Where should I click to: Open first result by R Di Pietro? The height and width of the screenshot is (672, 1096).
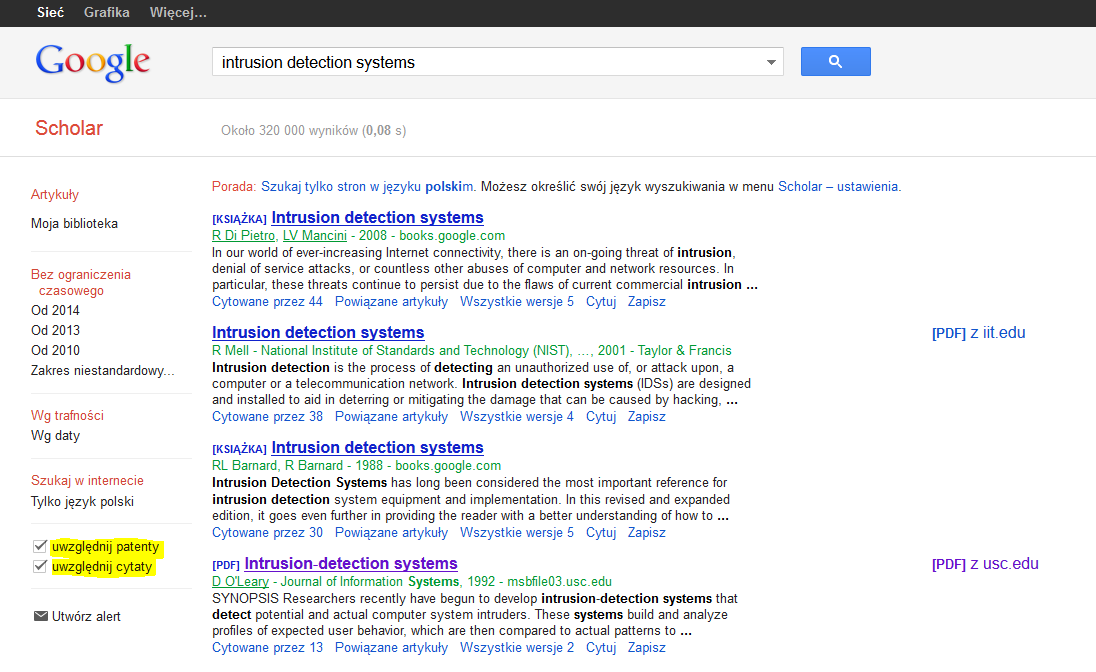click(377, 217)
